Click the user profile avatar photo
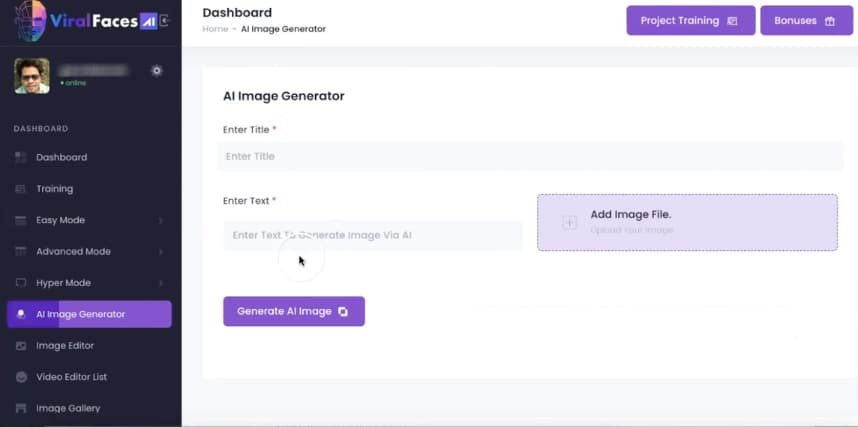 [32, 76]
